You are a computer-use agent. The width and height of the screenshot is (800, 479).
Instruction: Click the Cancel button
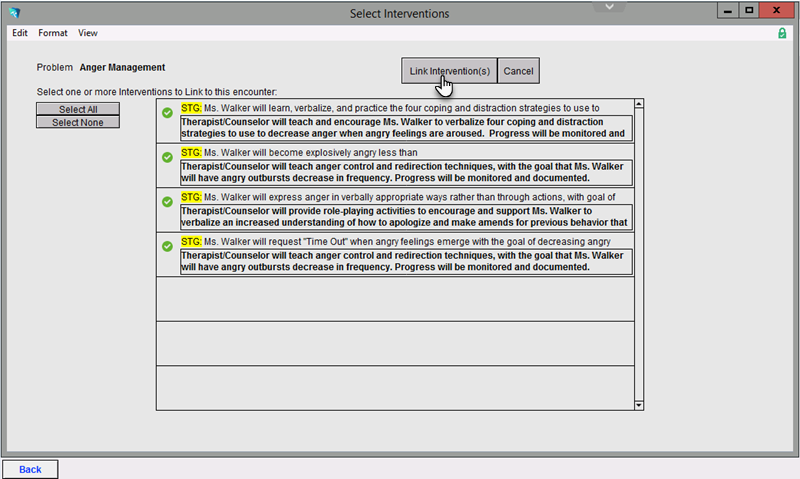click(x=518, y=71)
